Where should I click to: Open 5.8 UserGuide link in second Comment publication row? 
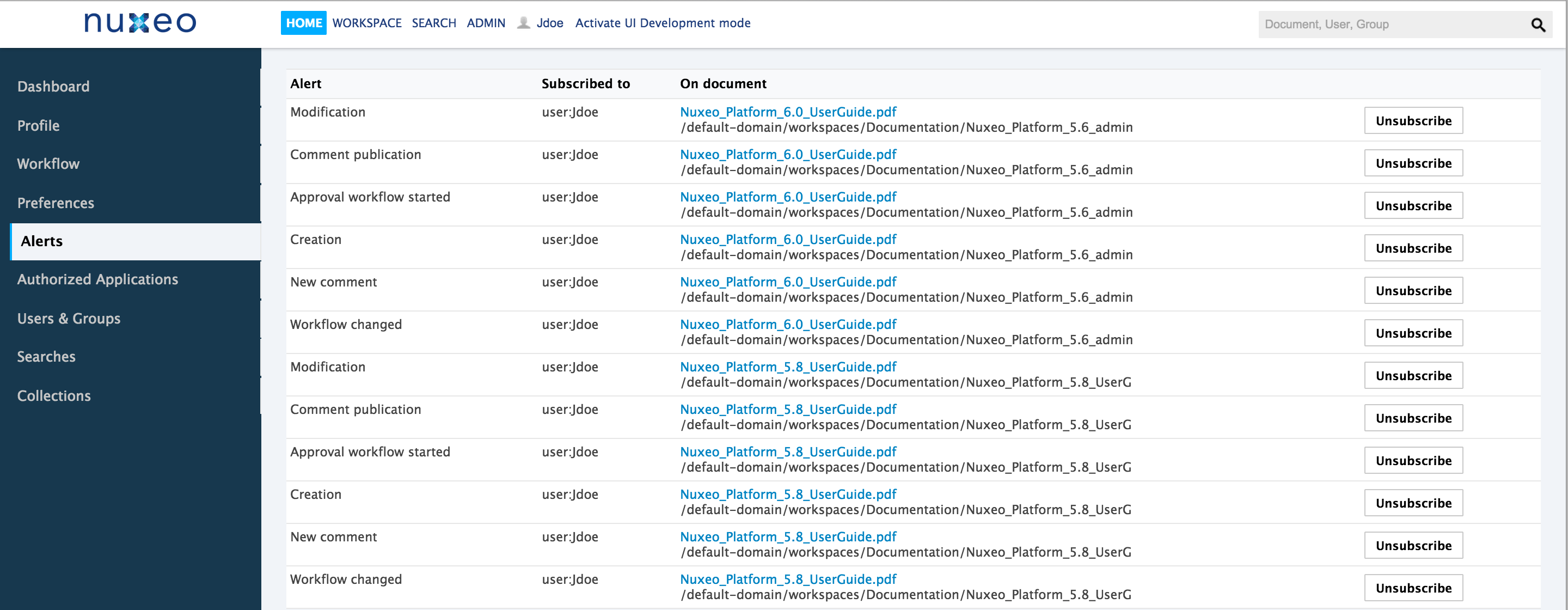click(788, 410)
